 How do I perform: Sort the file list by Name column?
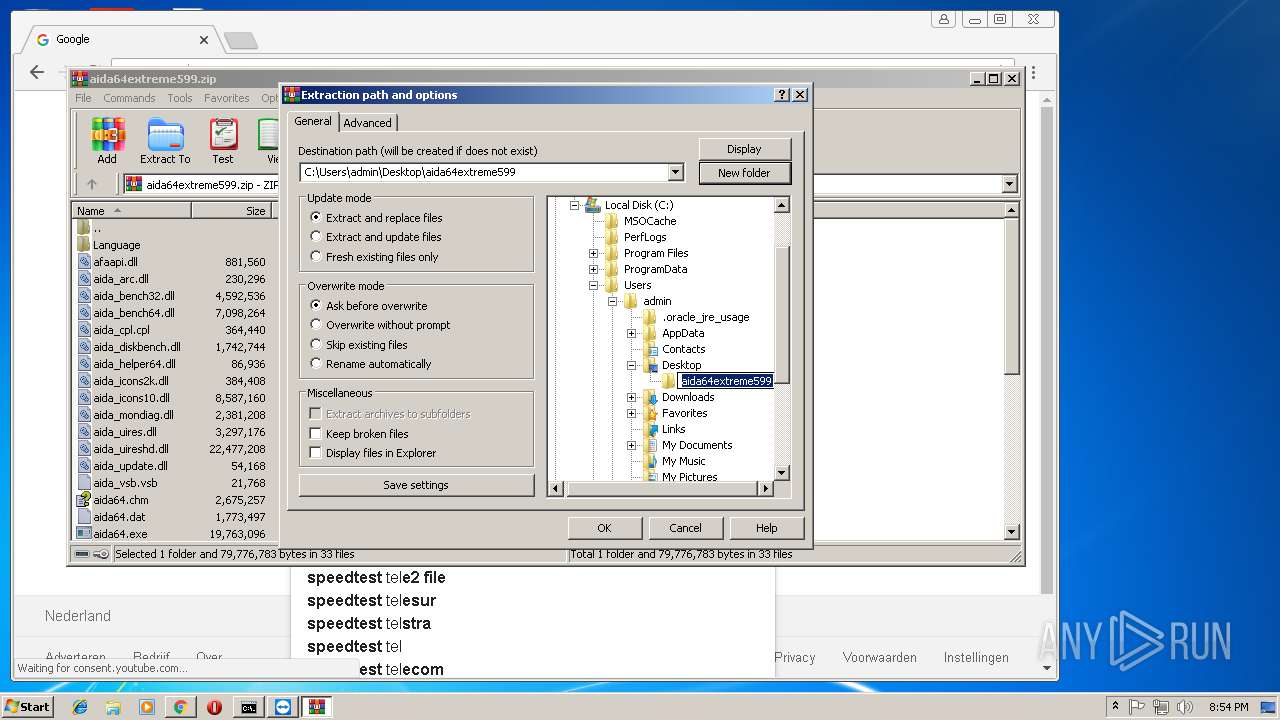click(x=132, y=211)
